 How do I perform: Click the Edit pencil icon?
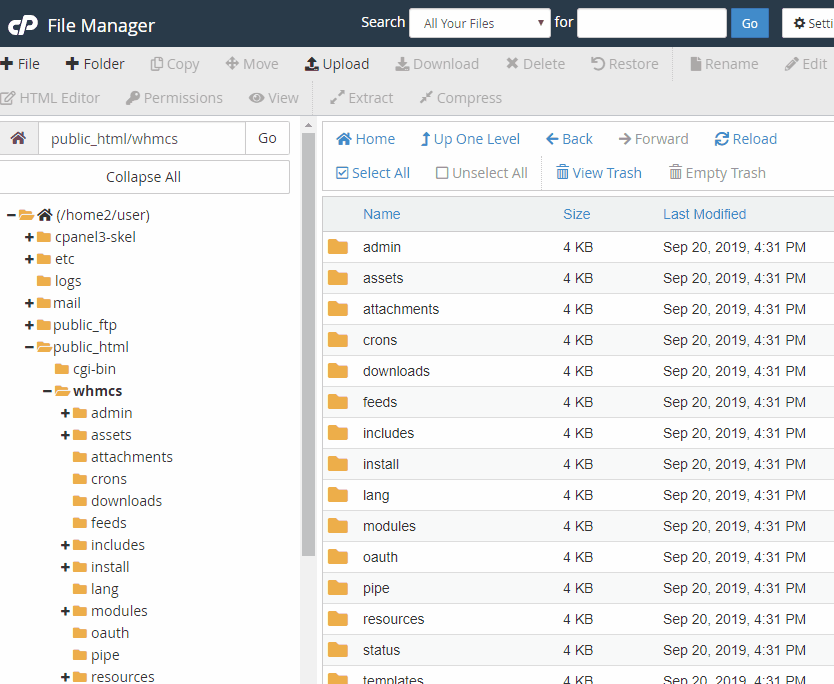[x=791, y=64]
